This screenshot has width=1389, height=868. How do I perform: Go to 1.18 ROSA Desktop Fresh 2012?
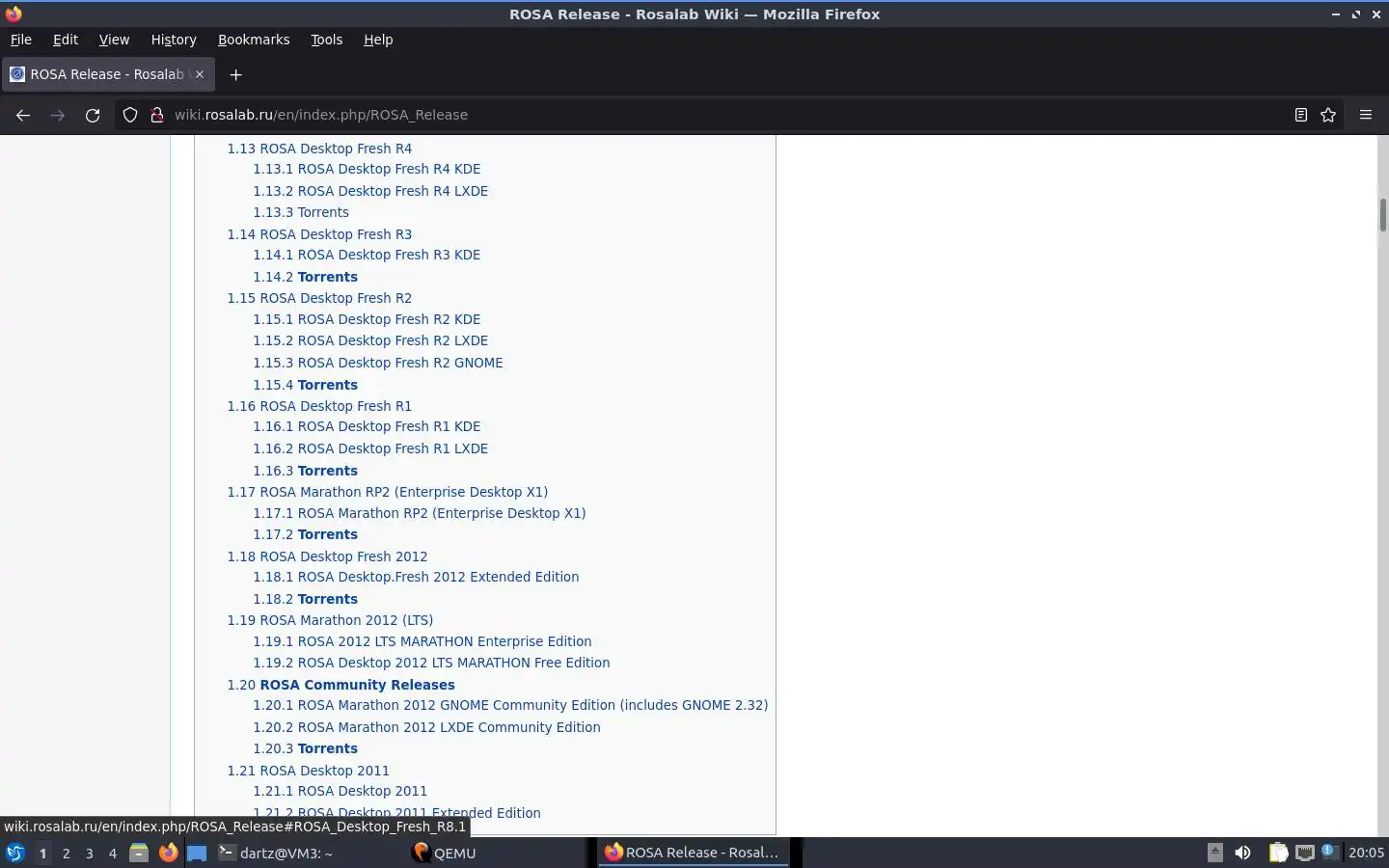327,556
